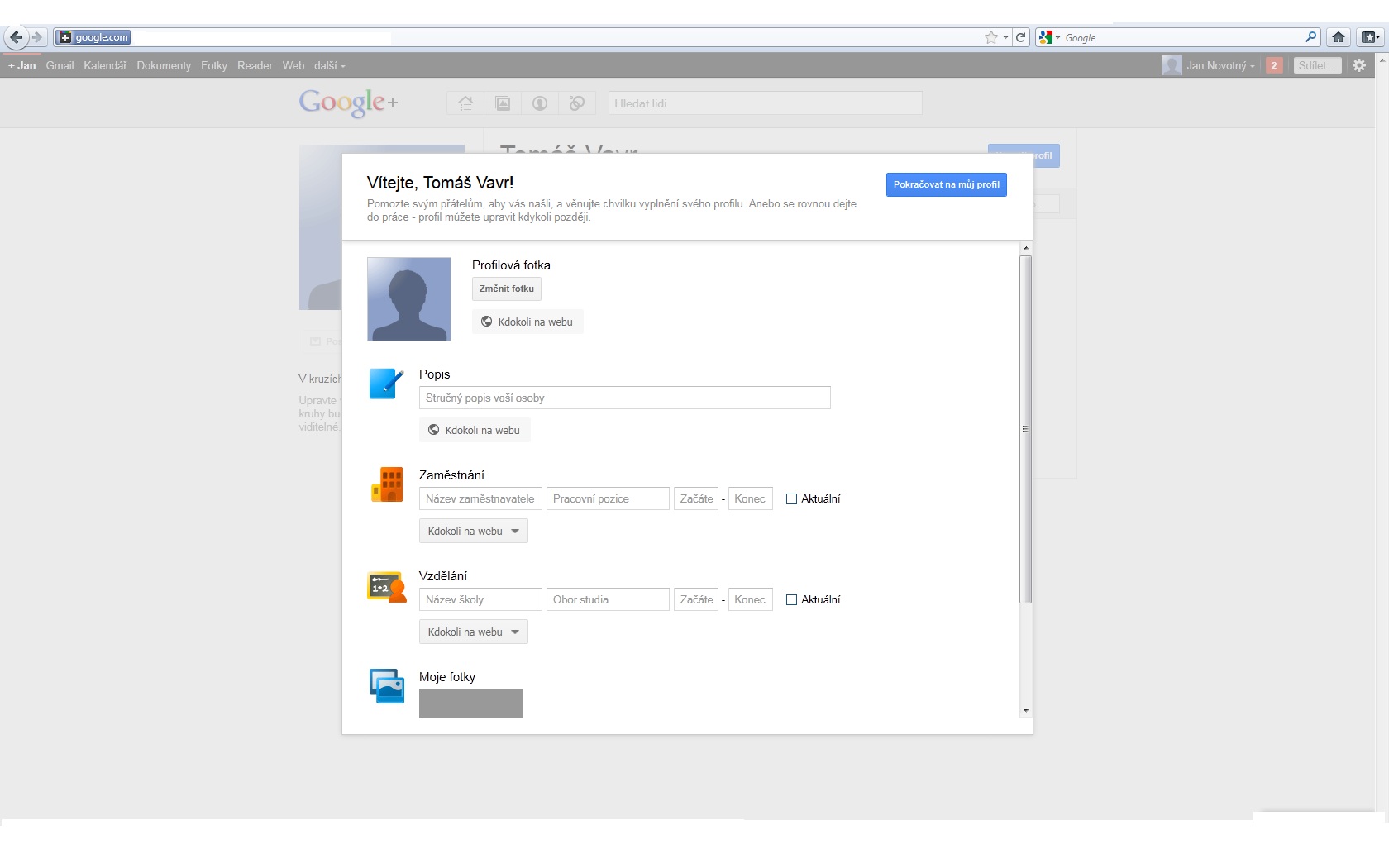The width and height of the screenshot is (1389, 868).
Task: Click the browser back arrow button
Action: point(16,37)
